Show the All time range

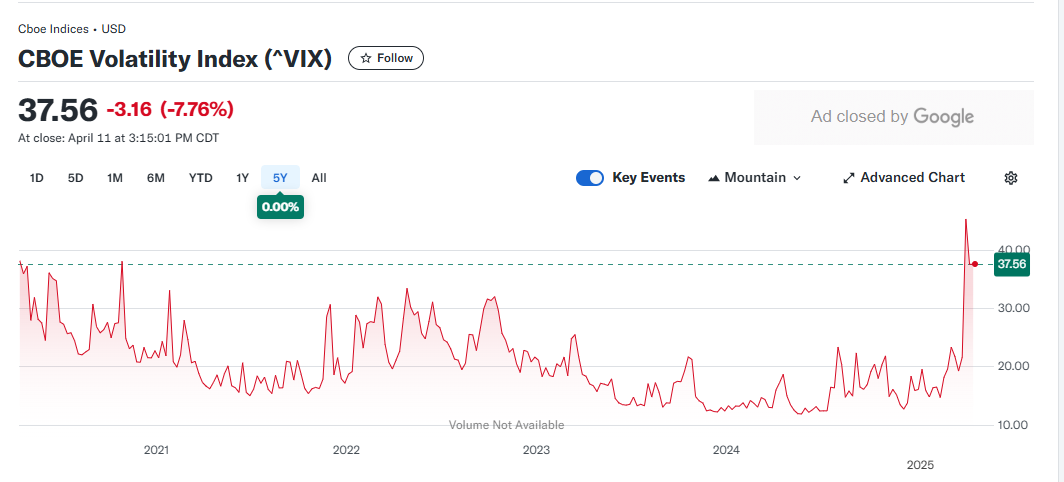(319, 178)
